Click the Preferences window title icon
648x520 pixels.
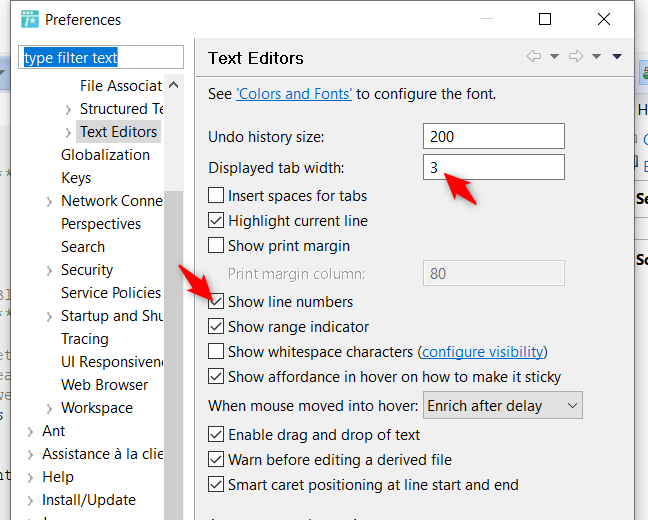[x=30, y=19]
